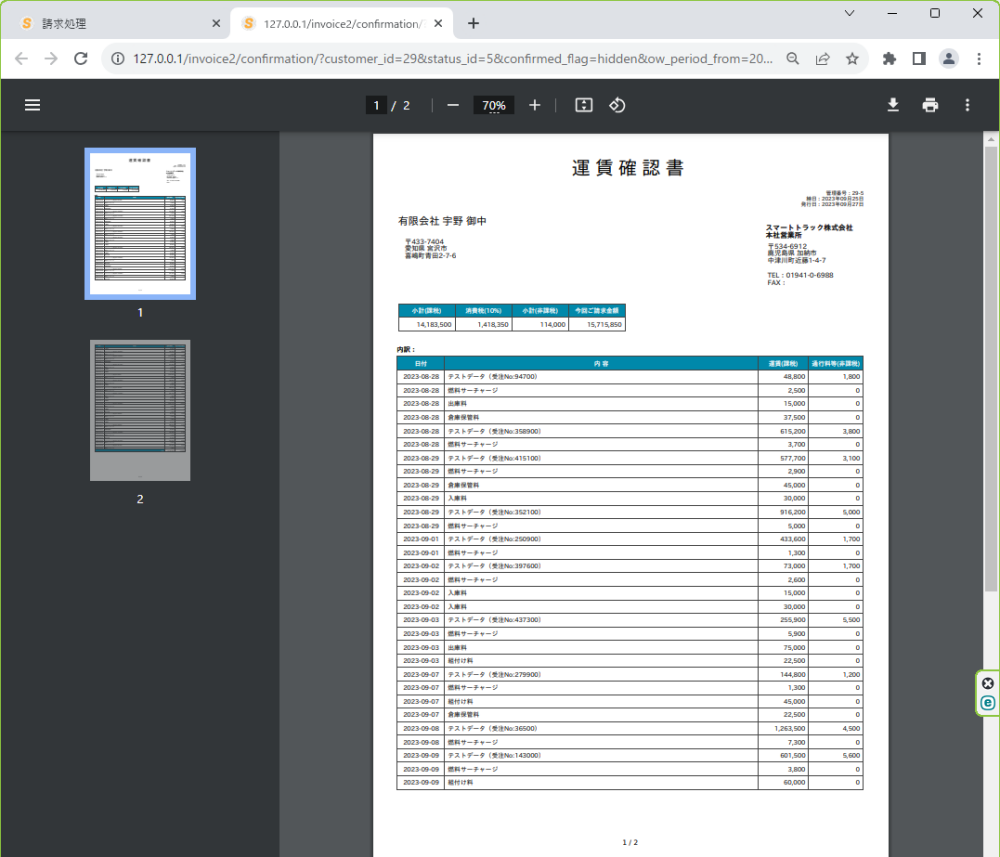Open Chrome's three-dot menu
Image resolution: width=1000 pixels, height=857 pixels.
click(978, 59)
